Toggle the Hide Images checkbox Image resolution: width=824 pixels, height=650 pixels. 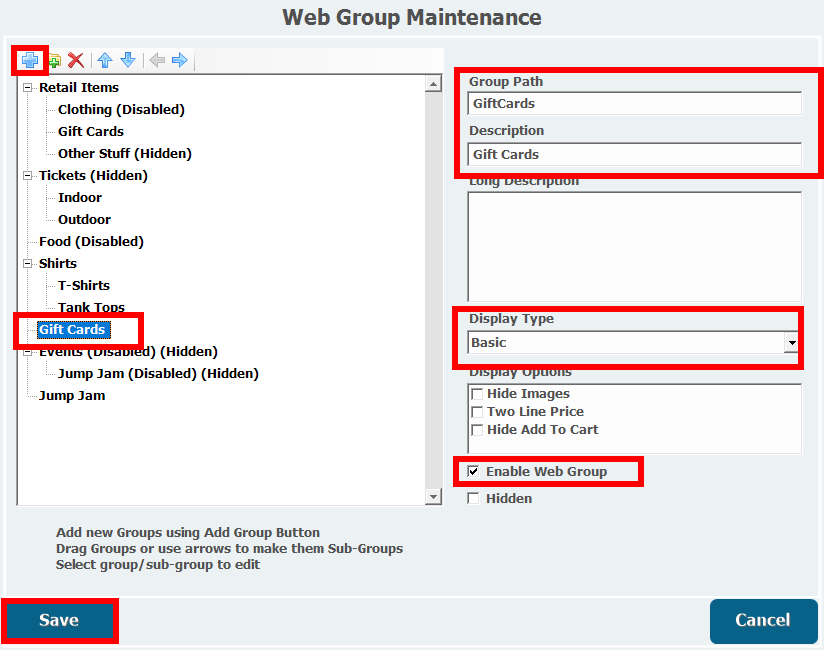click(x=477, y=394)
